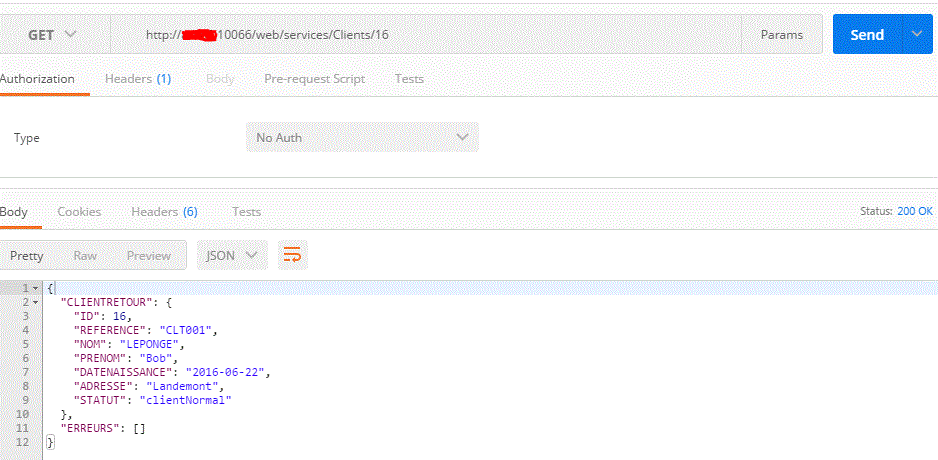Screen dimensions: 938x460
Task: Open the response Headers (6) tab
Action: (x=165, y=212)
